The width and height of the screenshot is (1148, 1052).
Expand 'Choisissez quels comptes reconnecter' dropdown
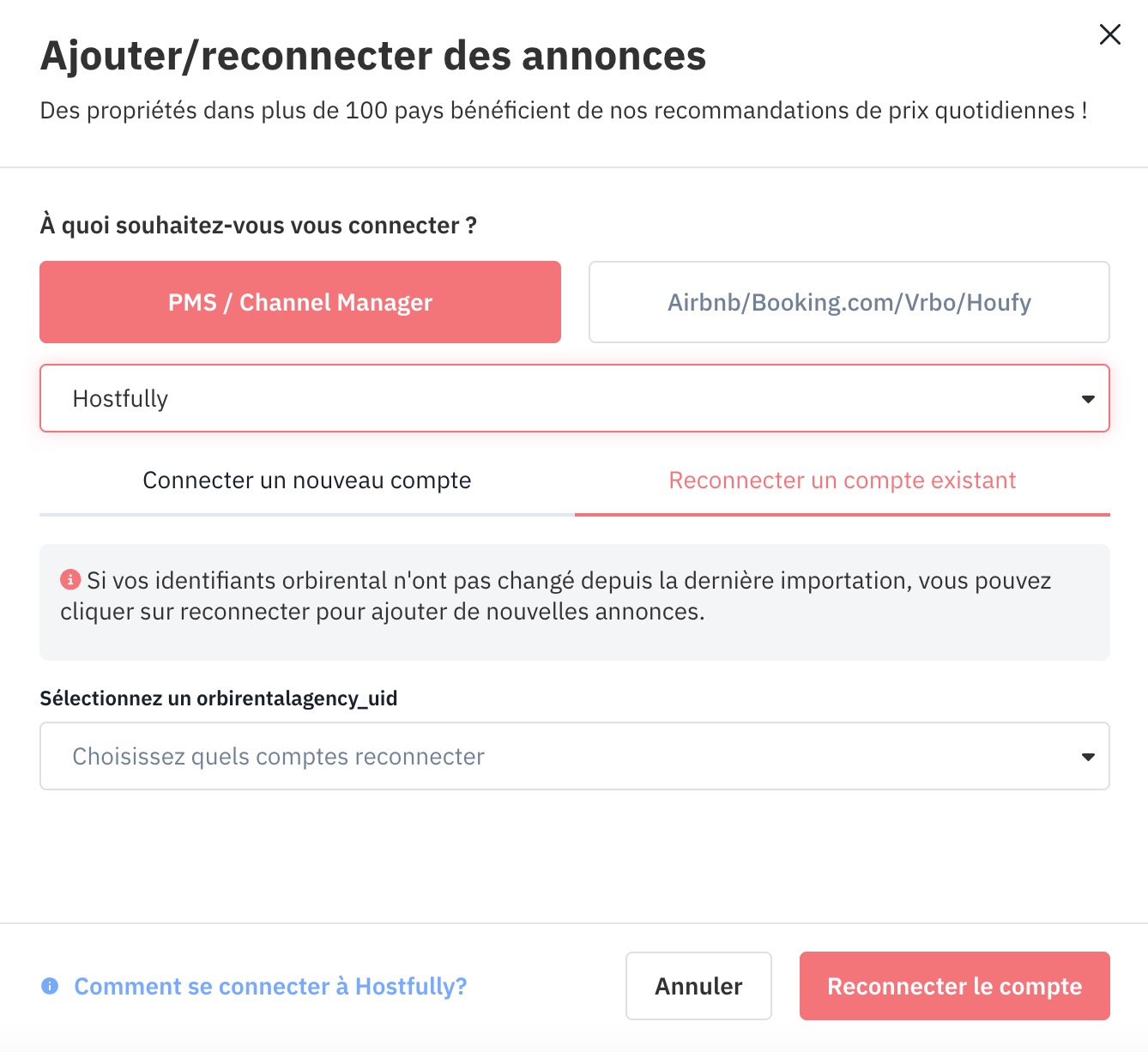point(575,756)
